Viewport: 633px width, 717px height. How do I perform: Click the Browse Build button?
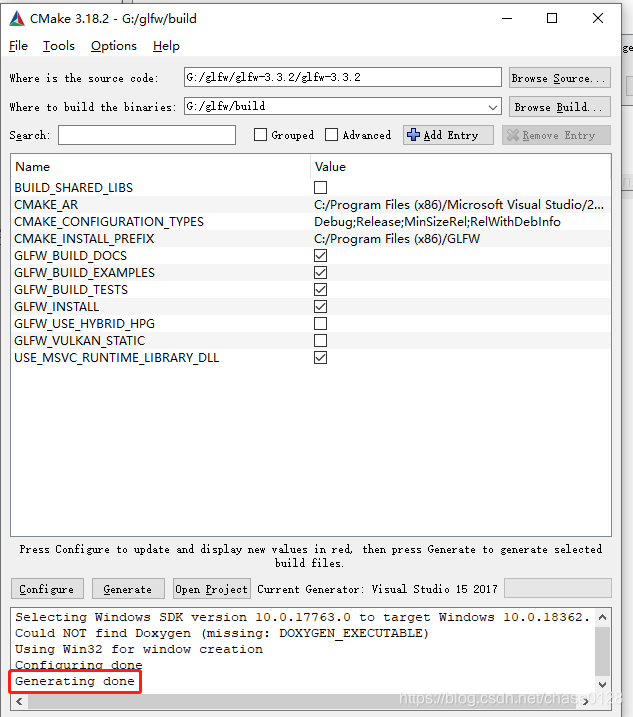559,107
